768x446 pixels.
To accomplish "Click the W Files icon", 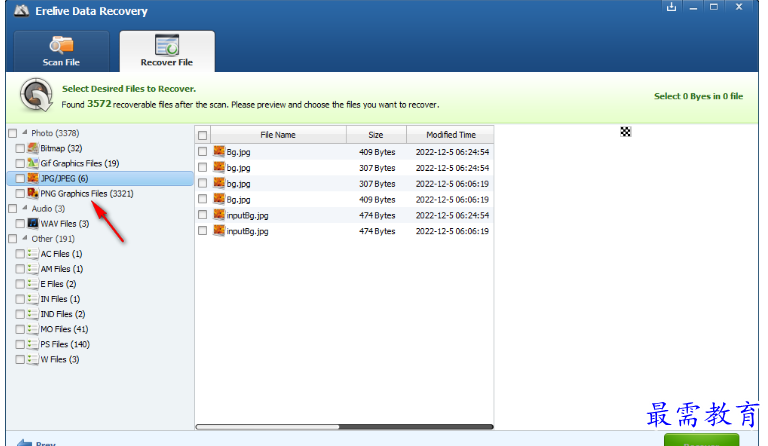I will pyautogui.click(x=33, y=359).
